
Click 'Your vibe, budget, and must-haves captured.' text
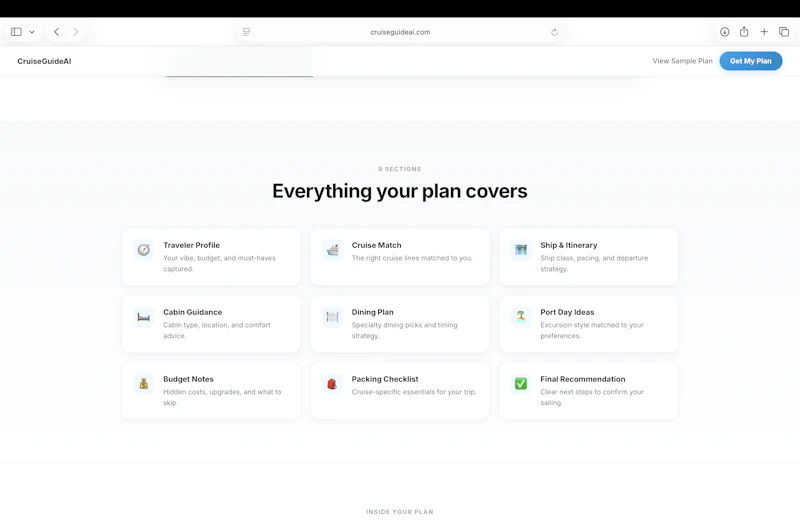pos(219,263)
